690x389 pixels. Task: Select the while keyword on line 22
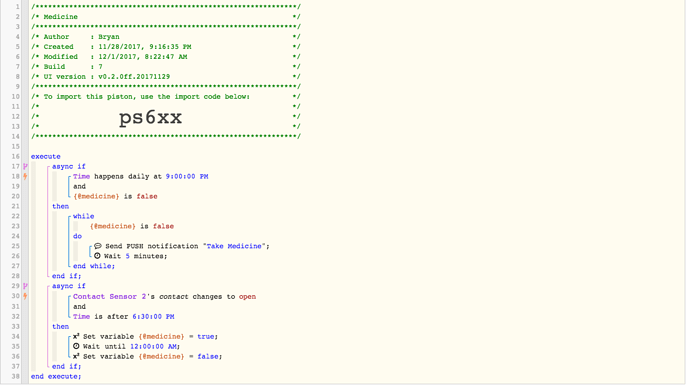(x=84, y=216)
